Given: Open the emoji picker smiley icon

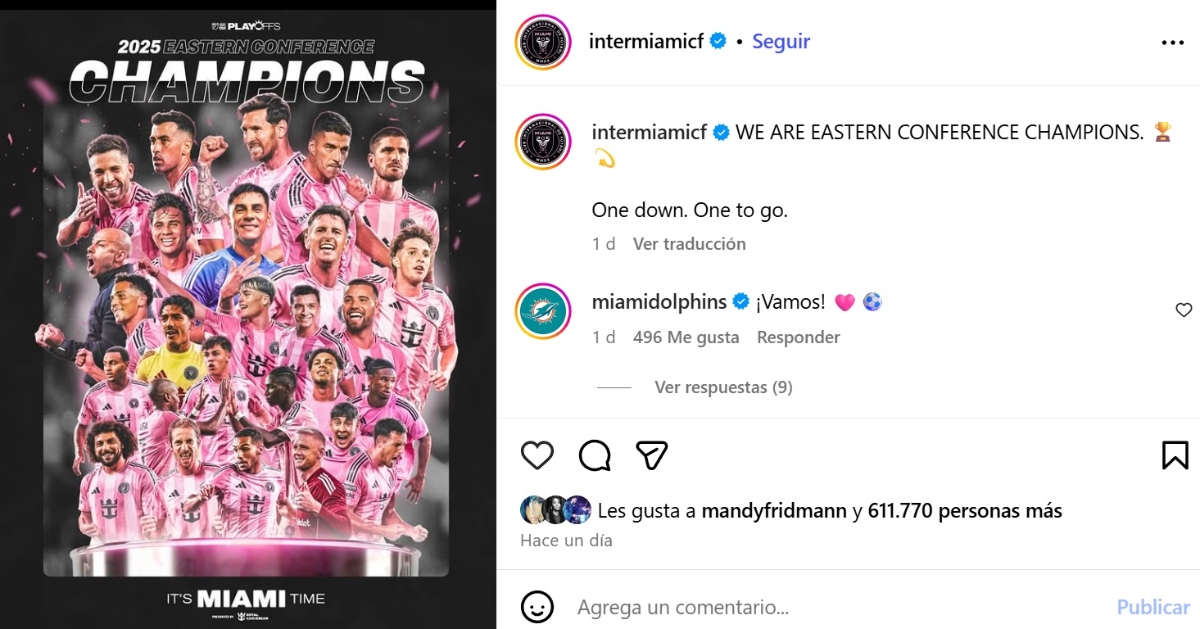Looking at the screenshot, I should pyautogui.click(x=537, y=606).
